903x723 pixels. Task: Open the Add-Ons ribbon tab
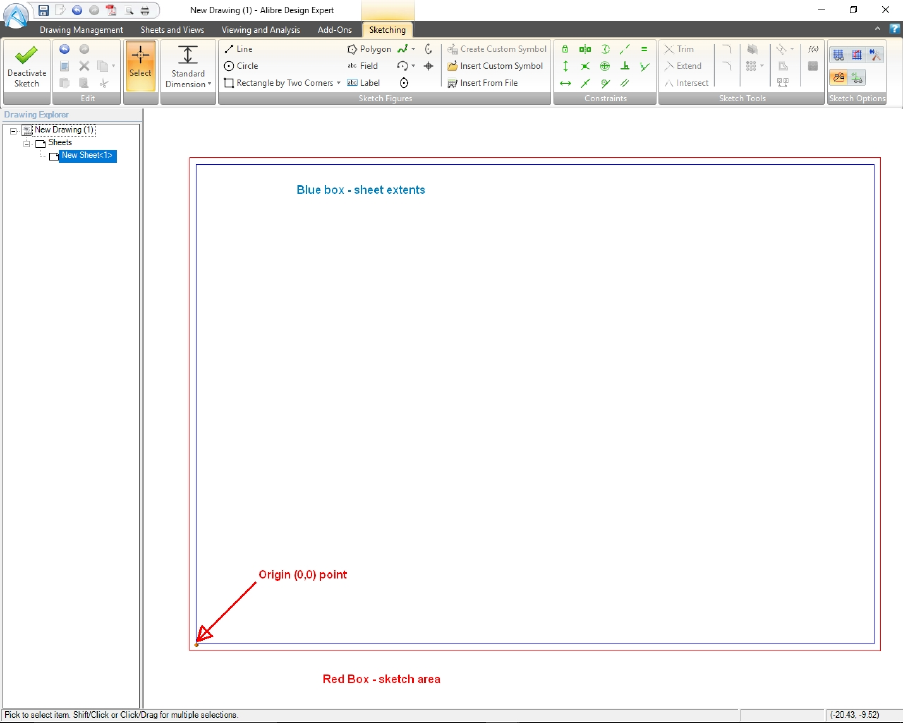[x=333, y=29]
